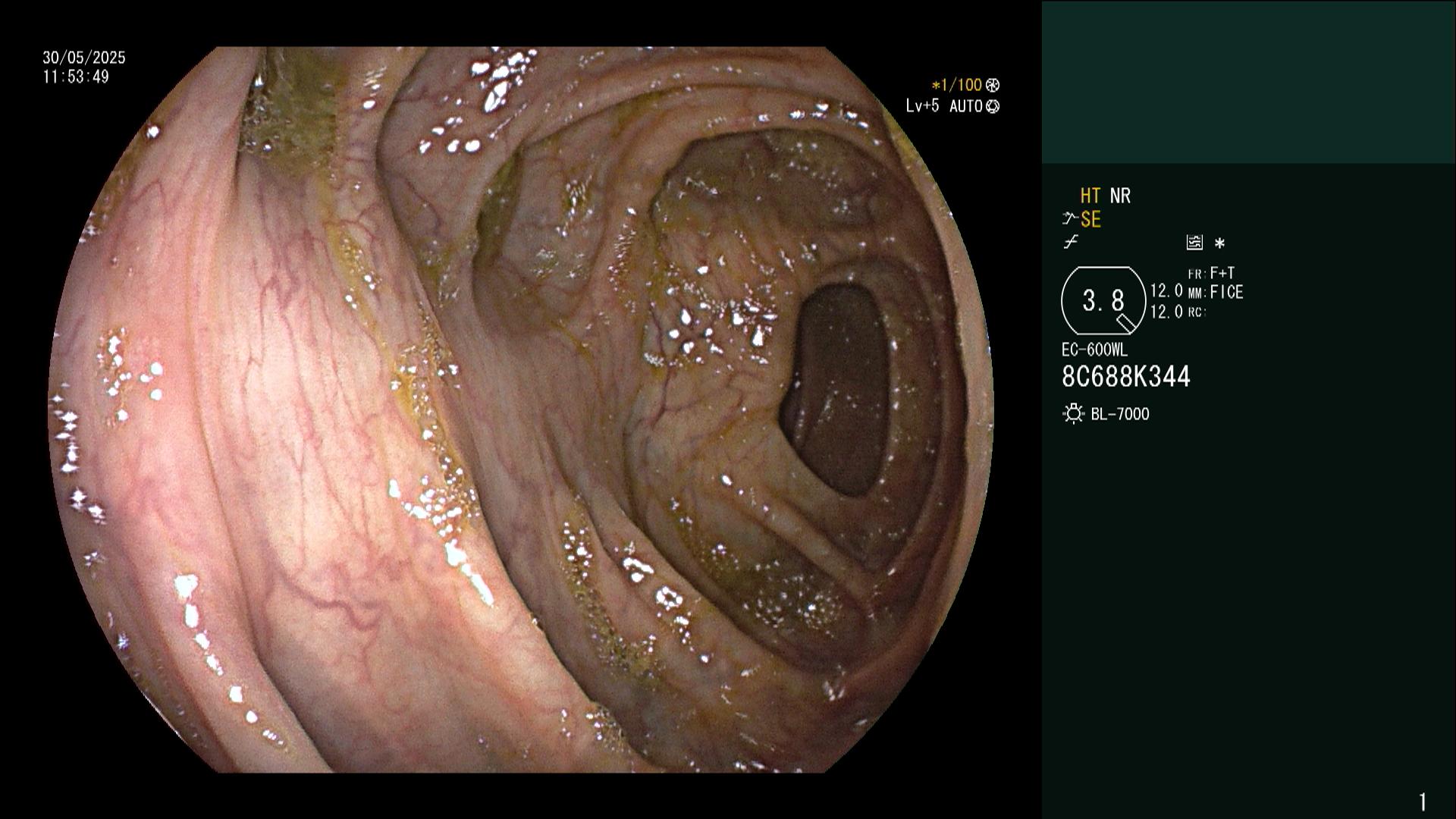This screenshot has height=819, width=1456.
Task: Click the light source lamp icon
Action: [1074, 414]
